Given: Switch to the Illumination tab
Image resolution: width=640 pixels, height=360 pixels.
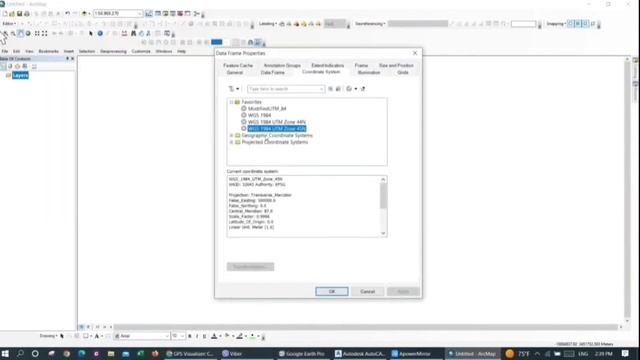Looking at the screenshot, I should tap(369, 73).
